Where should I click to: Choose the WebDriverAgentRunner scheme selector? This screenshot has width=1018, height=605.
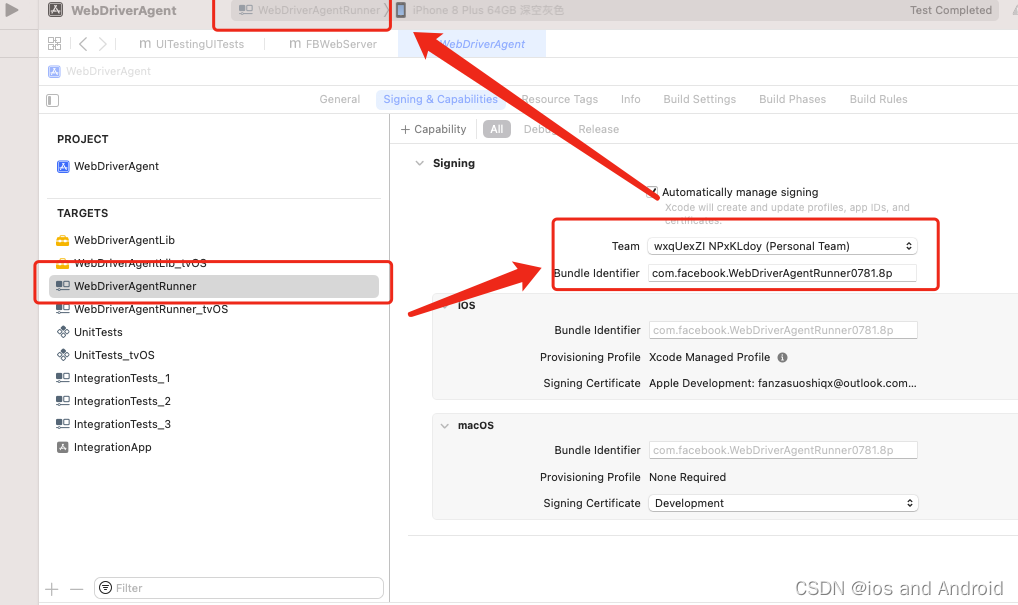click(x=309, y=10)
